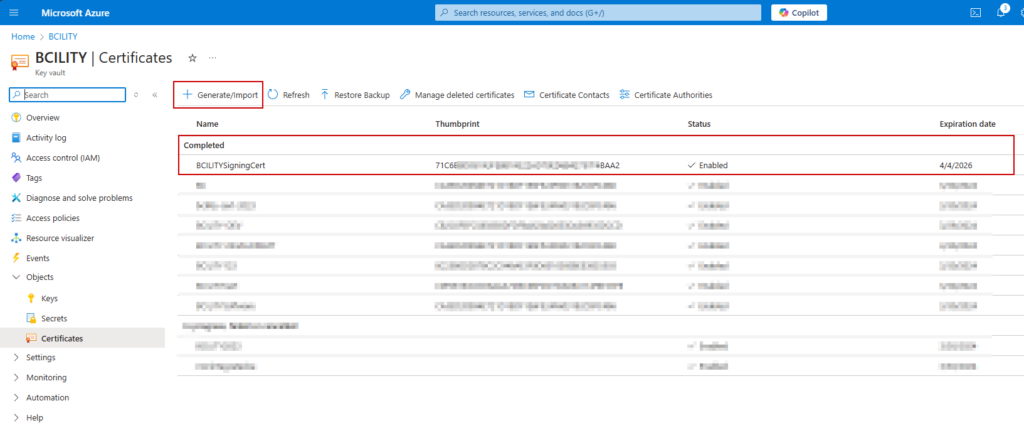1024x445 pixels.
Task: Click the sidebar expand/collapse diamond icon
Action: pos(136,95)
